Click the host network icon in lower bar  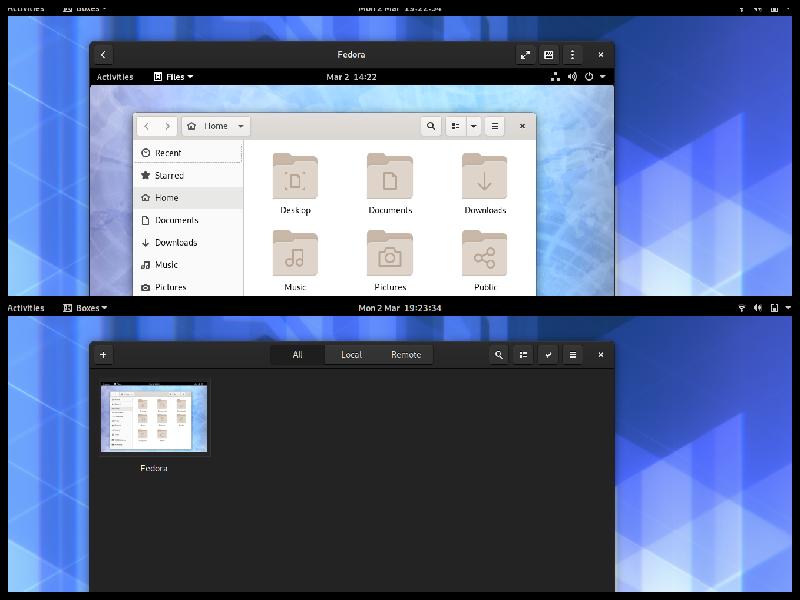point(742,308)
